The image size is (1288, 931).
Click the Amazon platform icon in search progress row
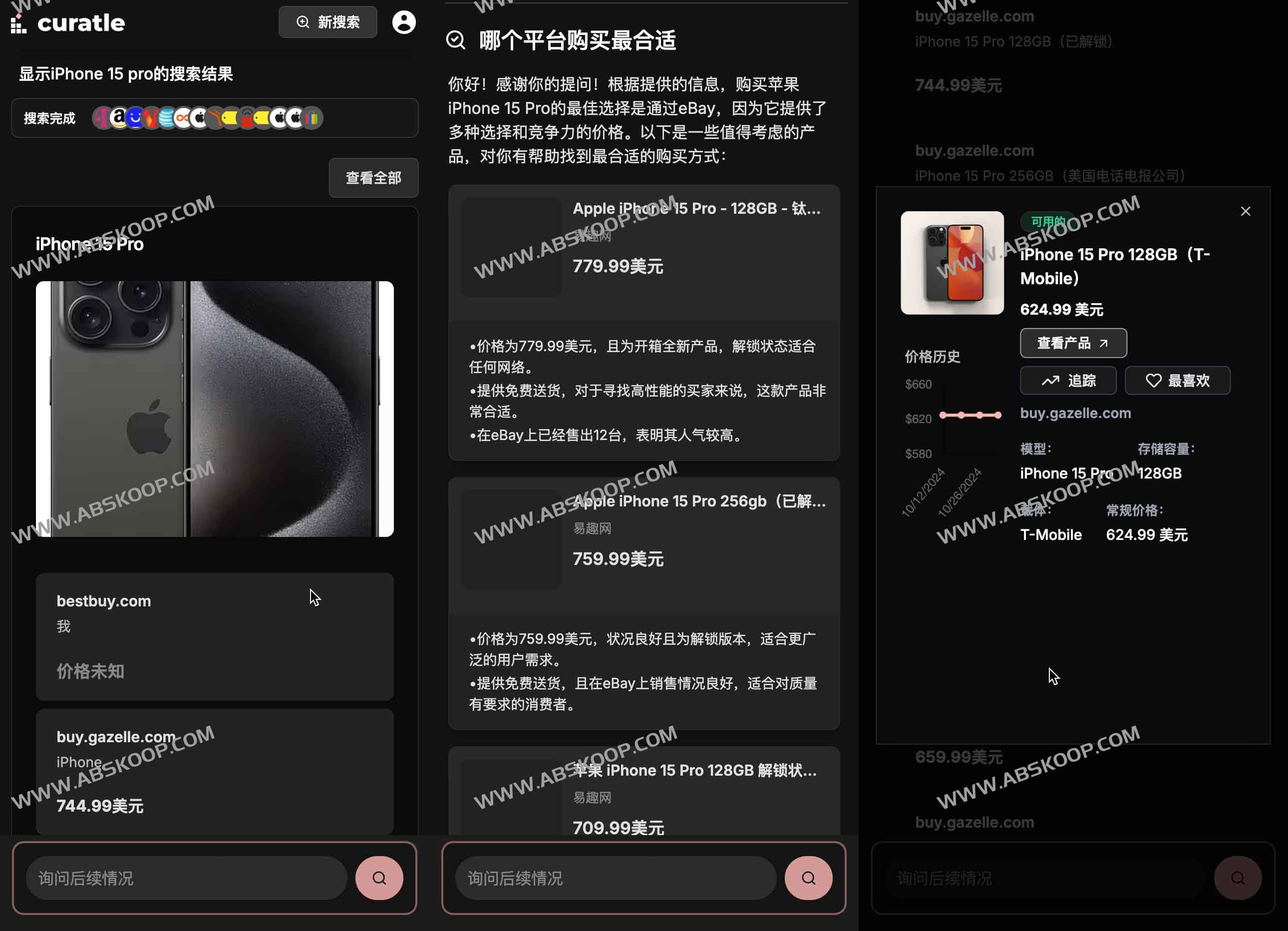click(119, 118)
